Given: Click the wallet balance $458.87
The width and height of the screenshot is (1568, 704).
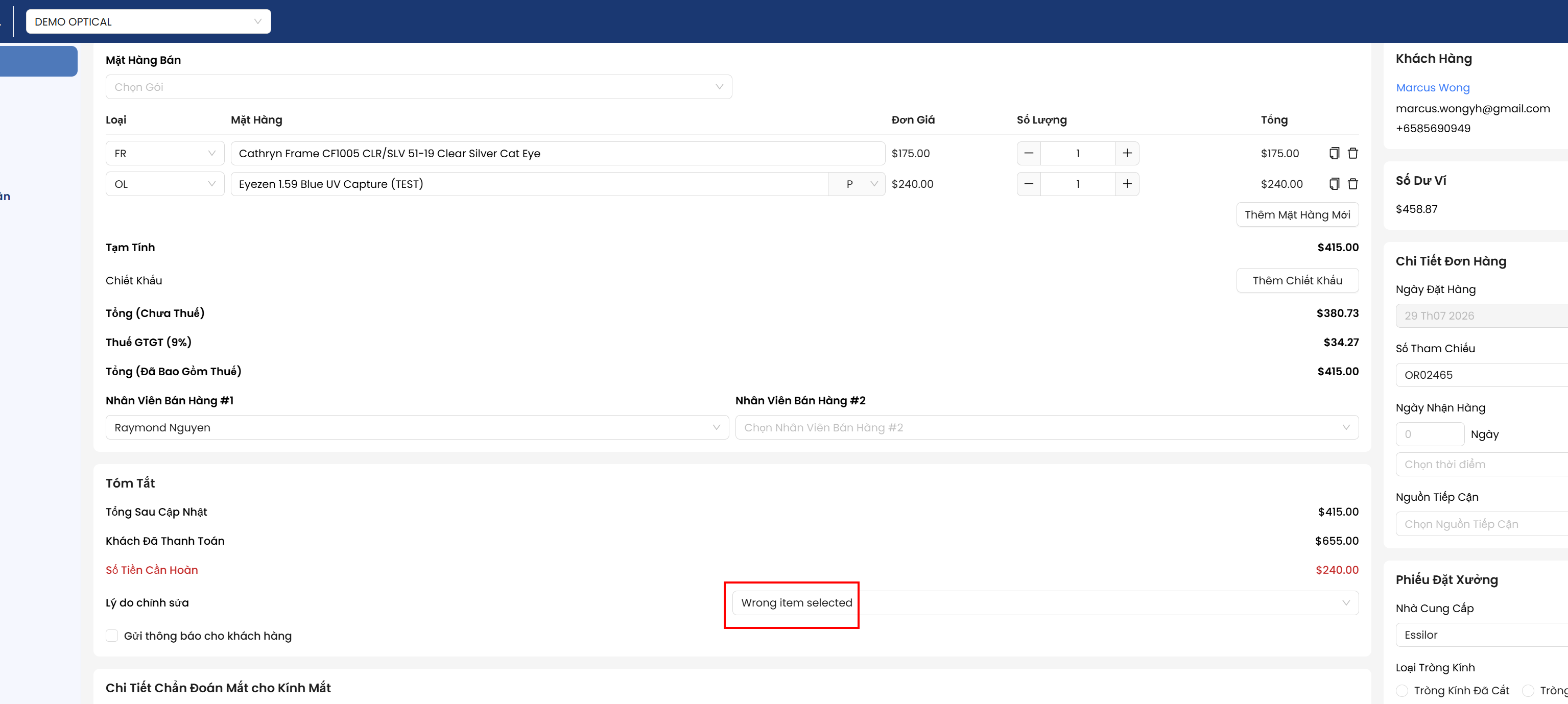Looking at the screenshot, I should 1416,209.
